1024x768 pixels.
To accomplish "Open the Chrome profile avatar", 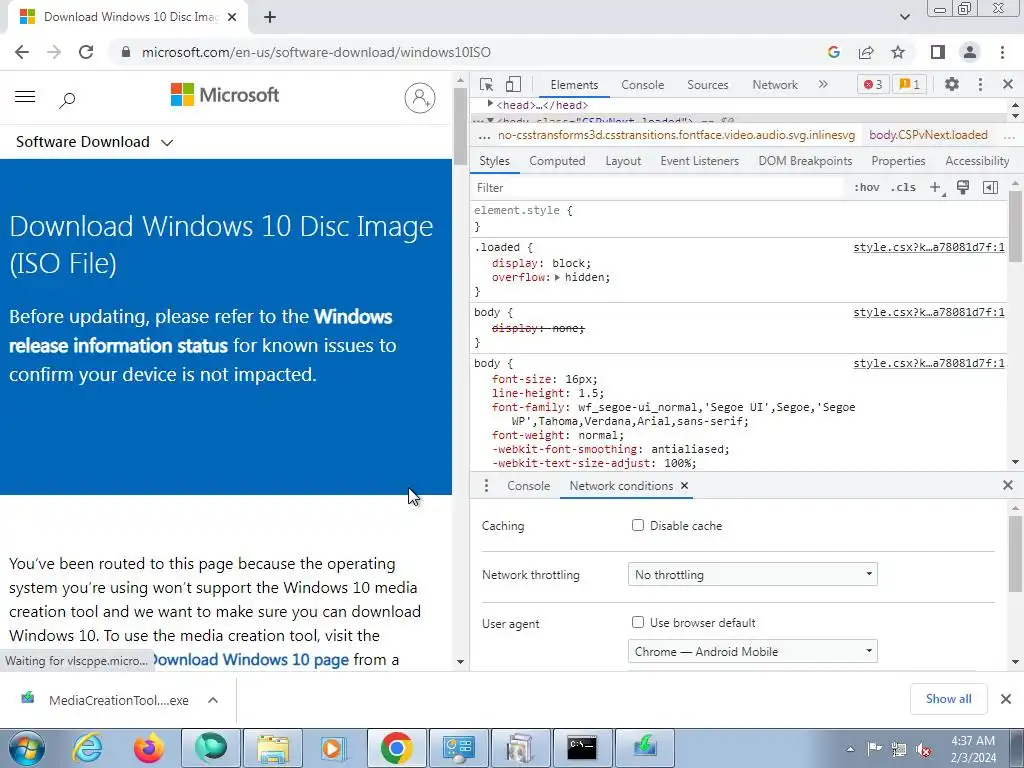I will coord(970,52).
